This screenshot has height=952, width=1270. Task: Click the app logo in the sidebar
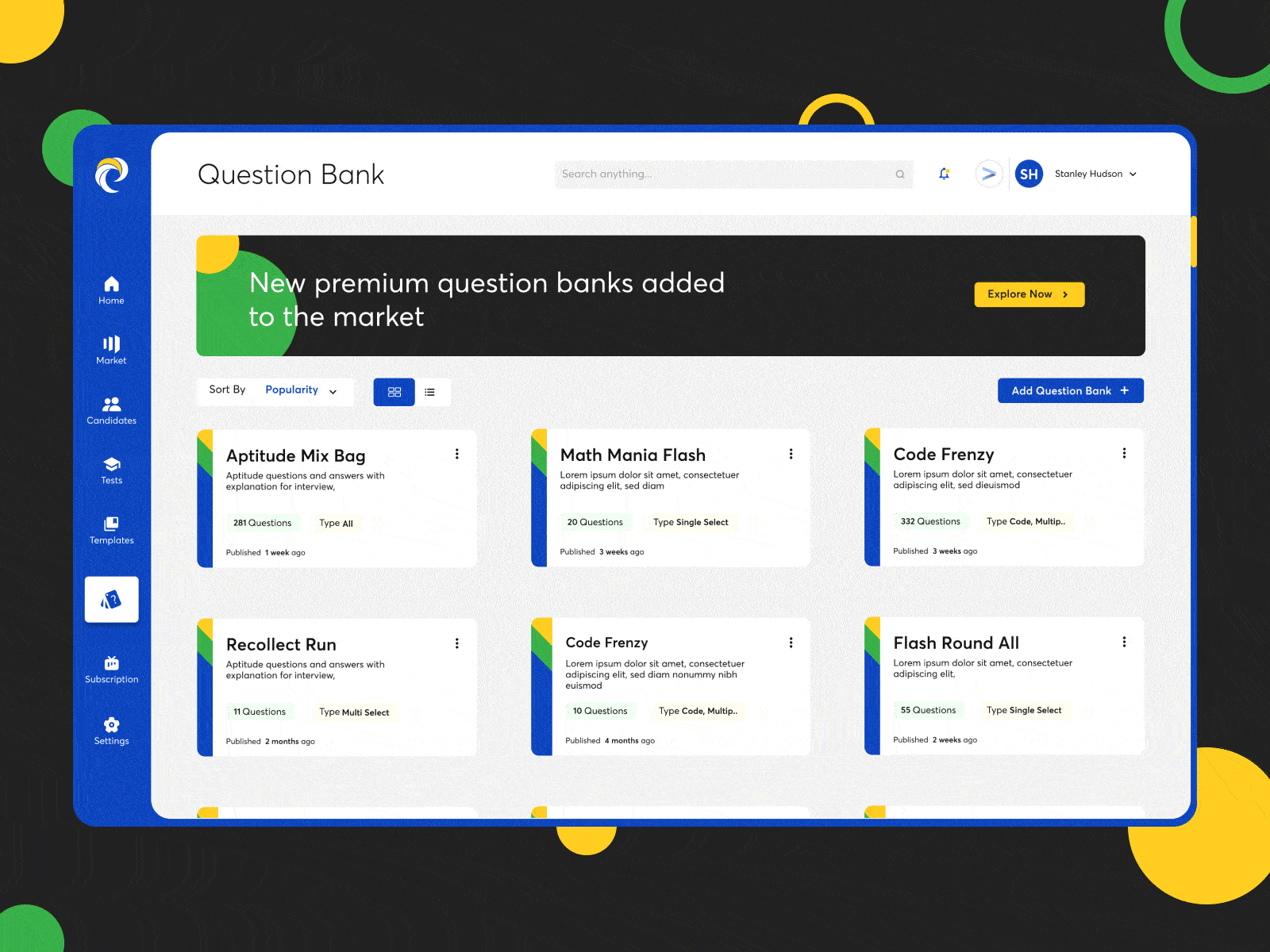pos(112,175)
